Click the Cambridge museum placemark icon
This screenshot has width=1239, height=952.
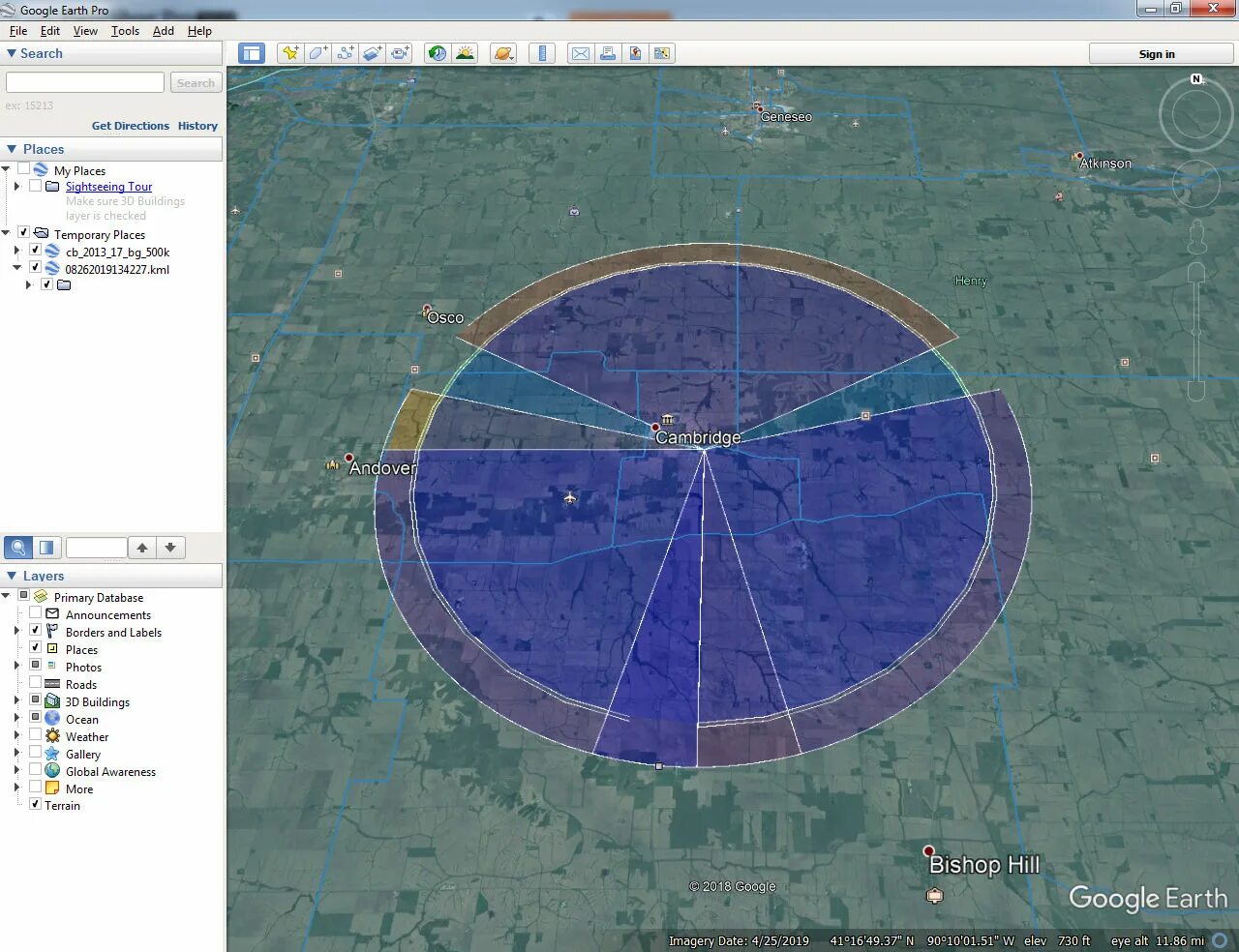click(668, 419)
